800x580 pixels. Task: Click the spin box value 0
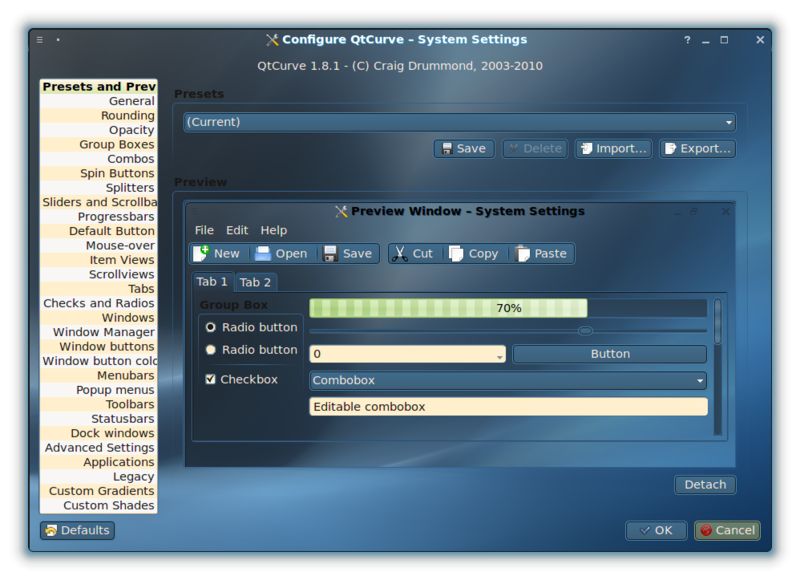point(317,354)
